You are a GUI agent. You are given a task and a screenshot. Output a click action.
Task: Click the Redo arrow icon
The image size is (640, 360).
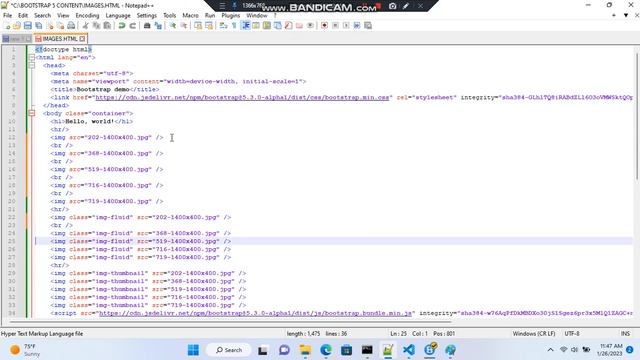coord(132,26)
